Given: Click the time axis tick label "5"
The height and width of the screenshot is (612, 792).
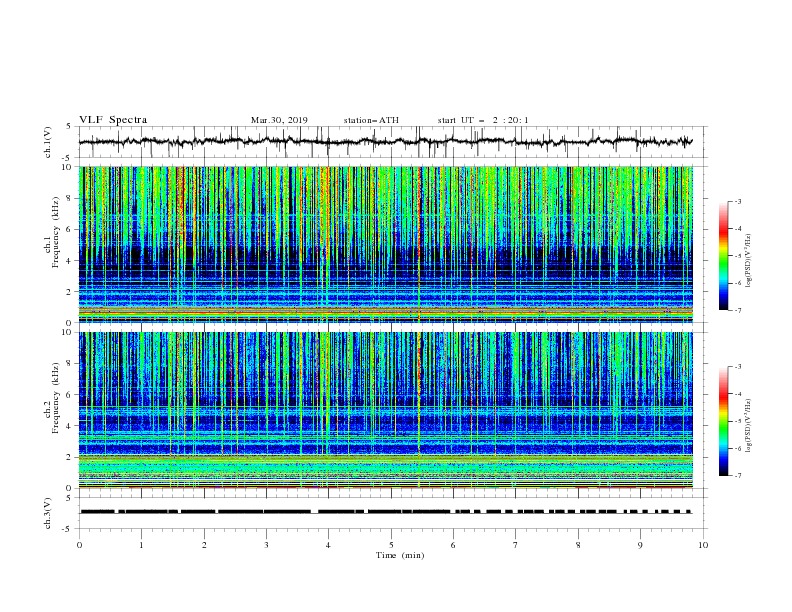Looking at the screenshot, I should [x=391, y=545].
